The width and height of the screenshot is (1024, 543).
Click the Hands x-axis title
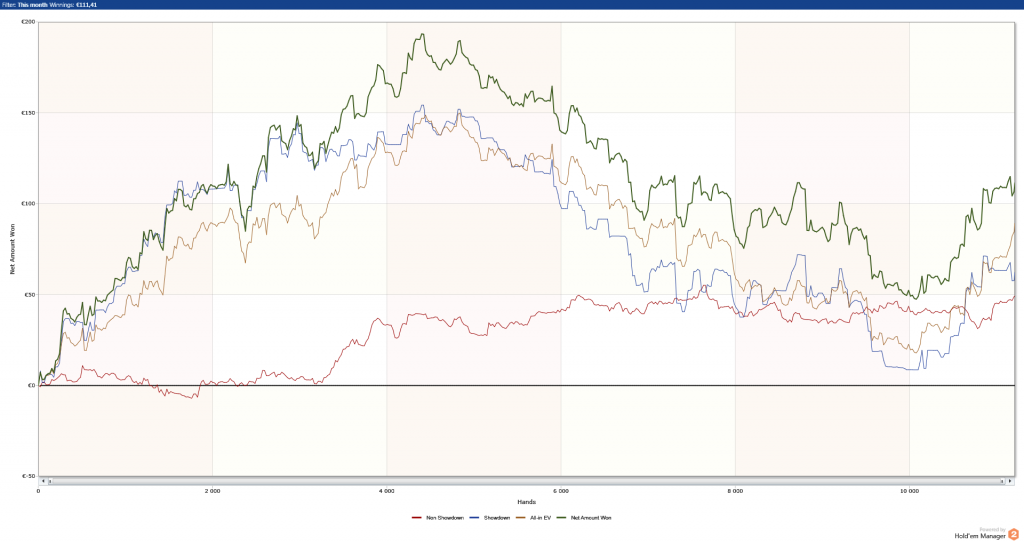[526, 502]
